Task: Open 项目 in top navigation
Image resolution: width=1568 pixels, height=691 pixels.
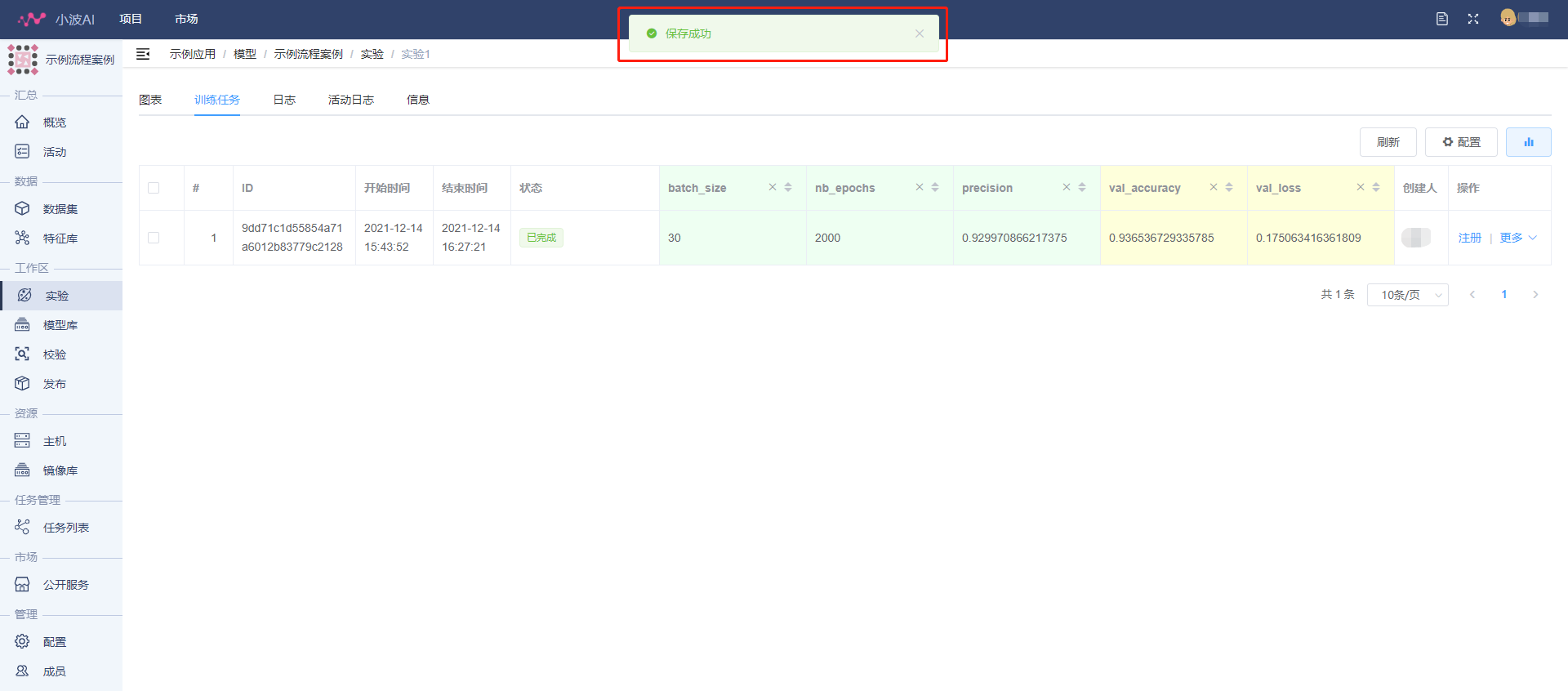Action: point(131,19)
